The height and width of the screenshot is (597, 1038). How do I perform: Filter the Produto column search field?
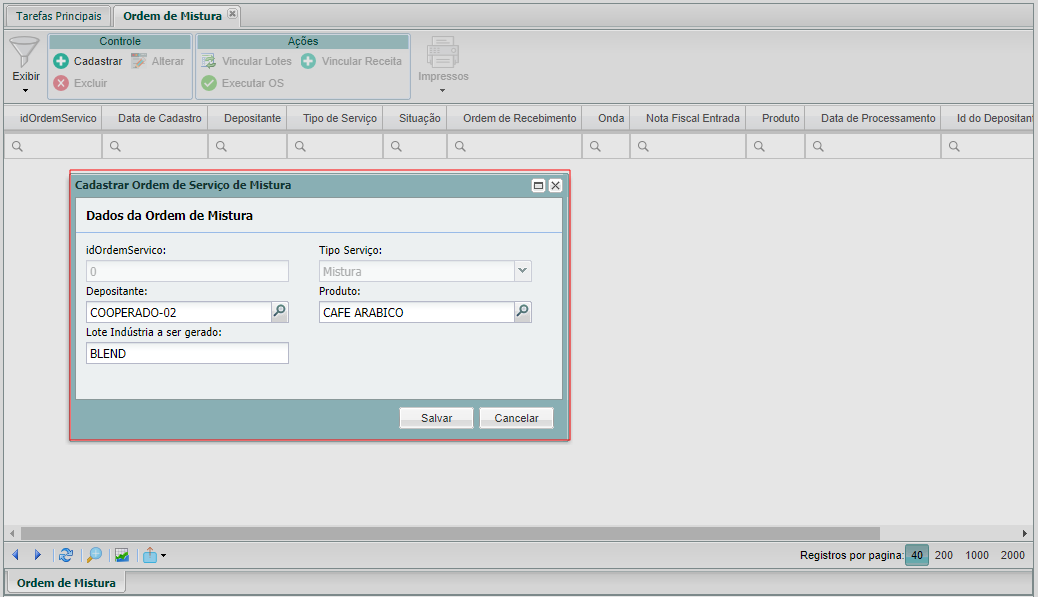coord(775,146)
